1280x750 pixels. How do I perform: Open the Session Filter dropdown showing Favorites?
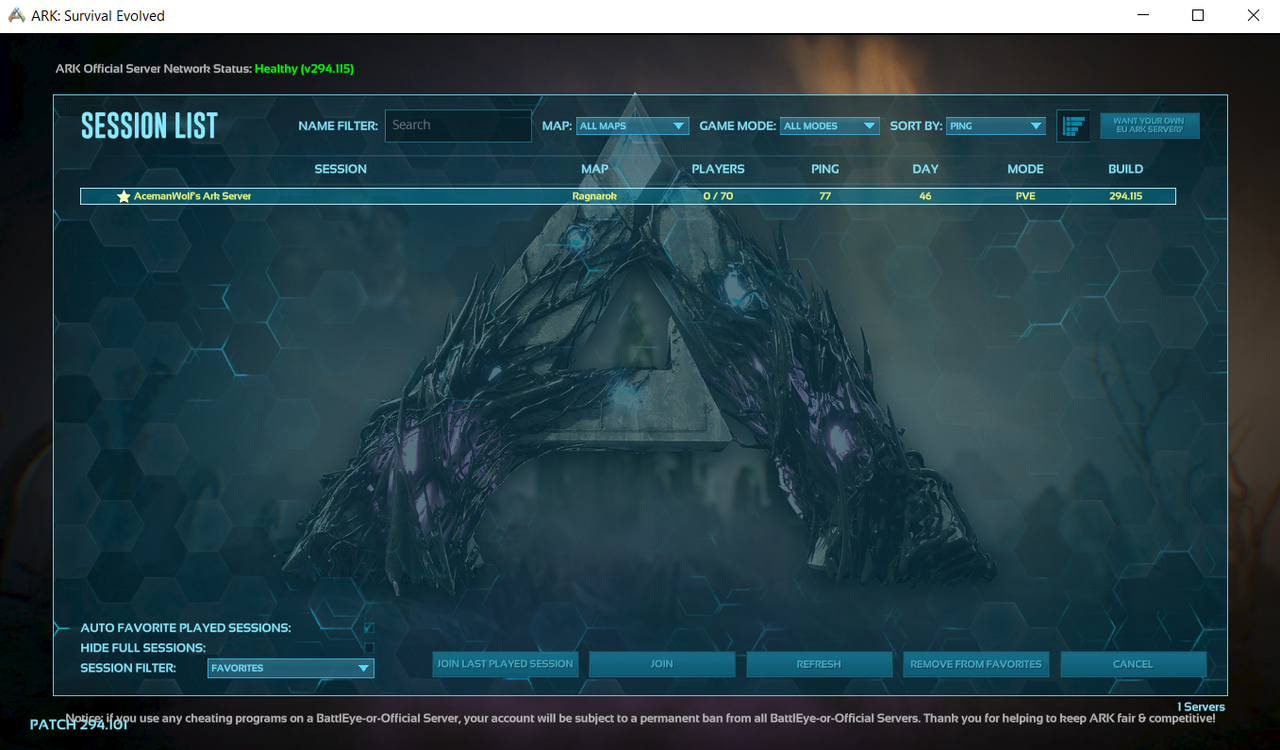tap(291, 668)
